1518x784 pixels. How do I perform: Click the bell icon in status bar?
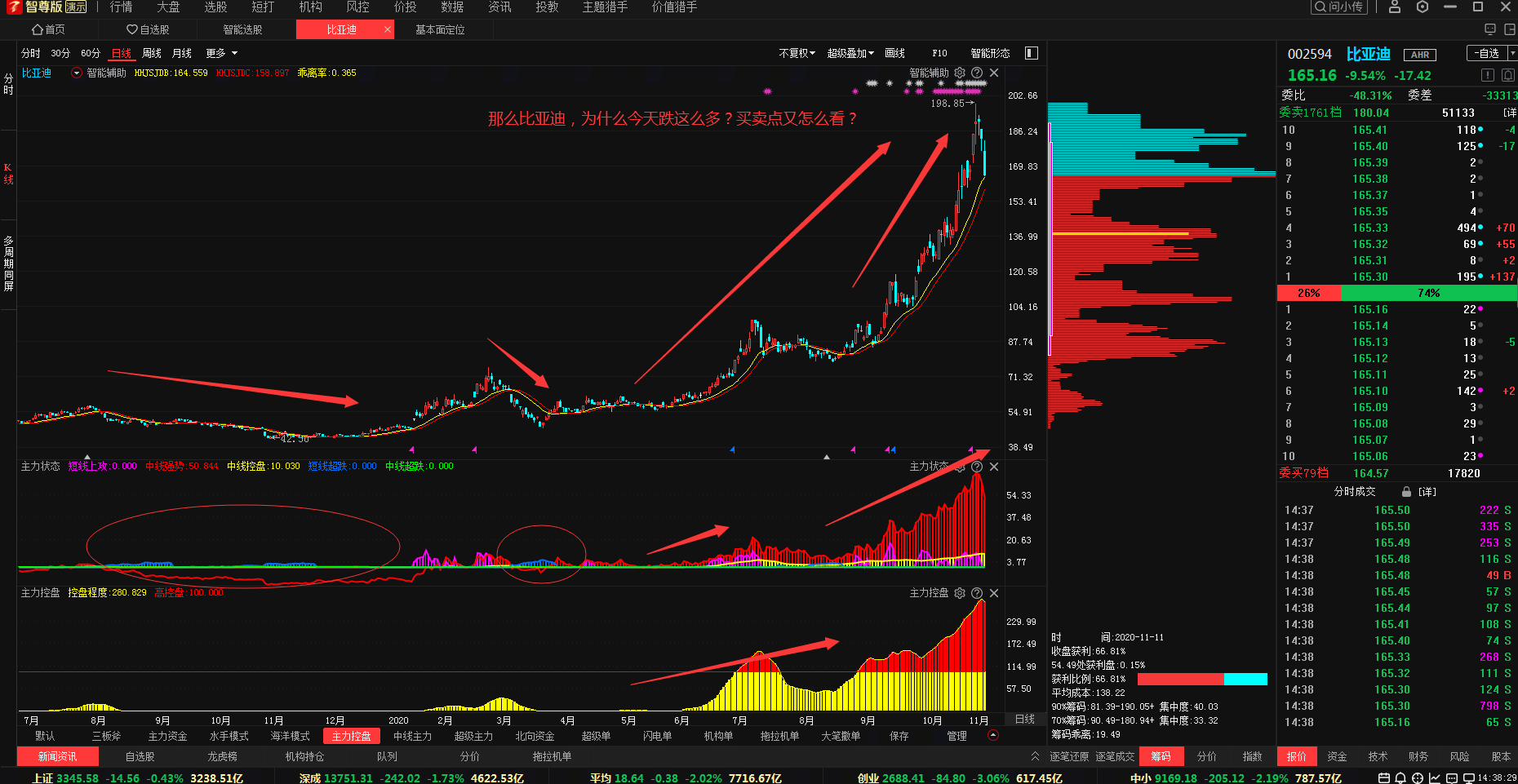tap(1400, 778)
